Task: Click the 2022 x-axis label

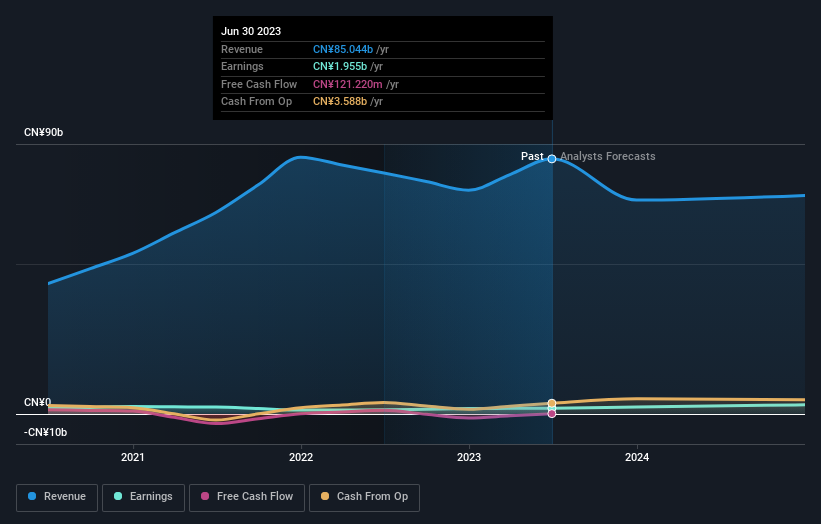Action: (x=301, y=457)
